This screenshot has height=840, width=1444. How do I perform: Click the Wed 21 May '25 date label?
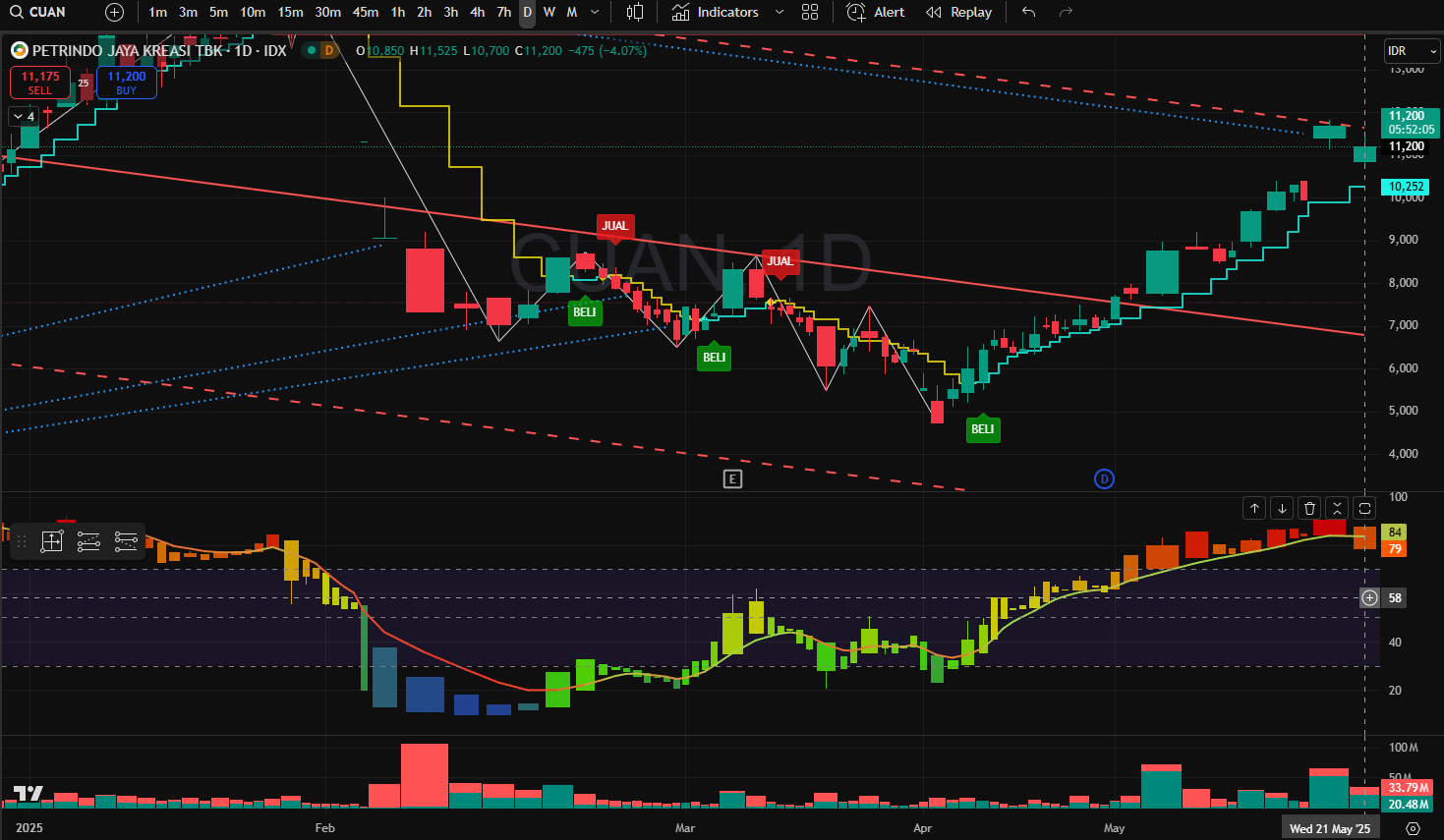pyautogui.click(x=1330, y=828)
